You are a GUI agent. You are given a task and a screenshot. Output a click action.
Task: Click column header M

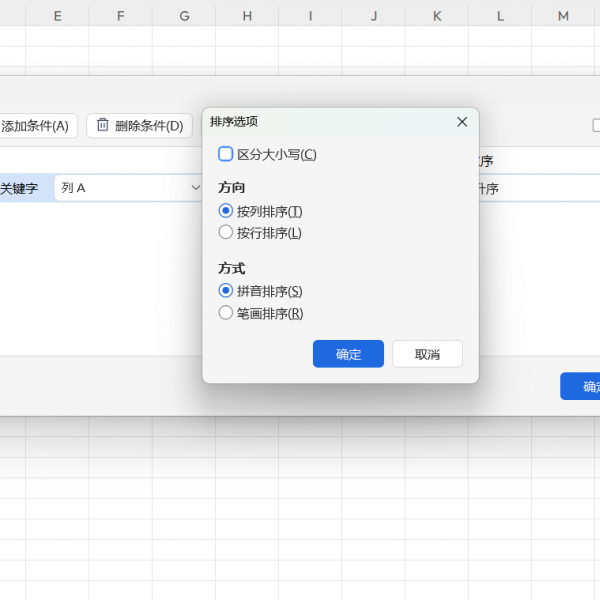click(563, 15)
